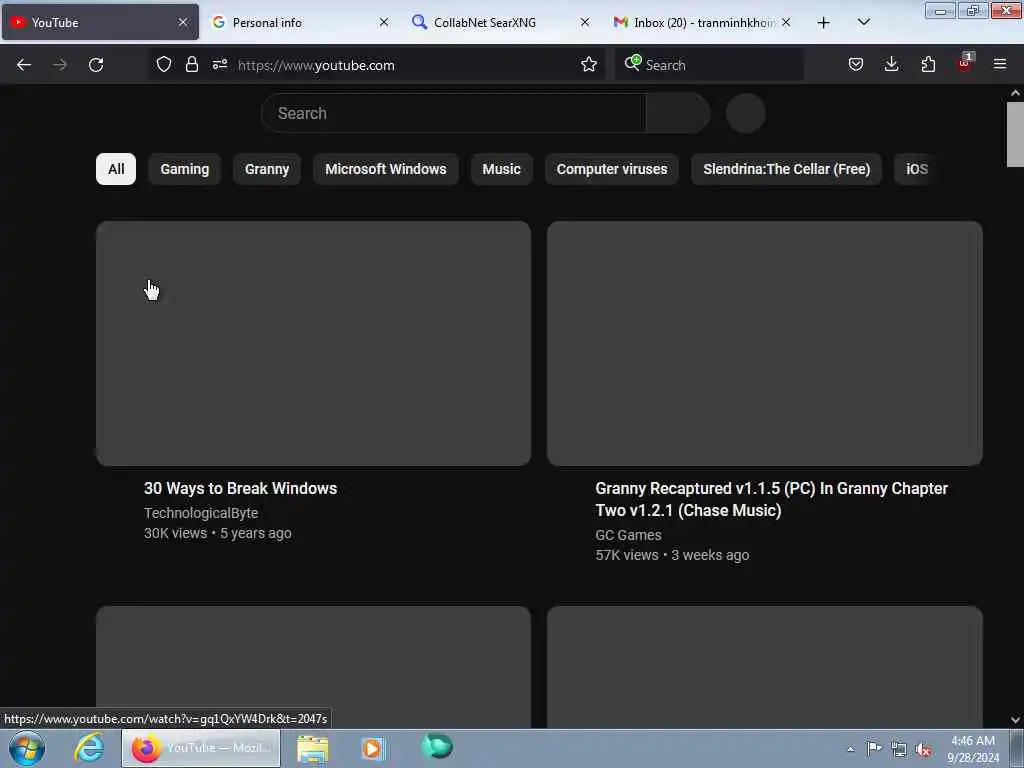
Task: Close the Personal info tab
Action: (384, 22)
